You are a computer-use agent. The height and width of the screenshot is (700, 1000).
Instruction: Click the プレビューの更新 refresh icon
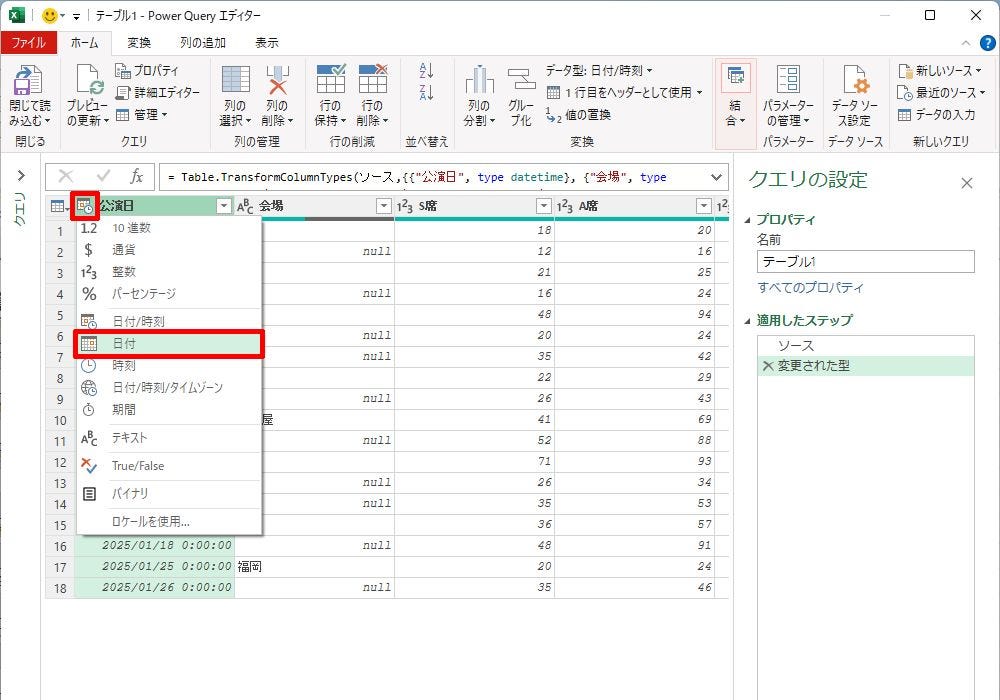click(87, 80)
